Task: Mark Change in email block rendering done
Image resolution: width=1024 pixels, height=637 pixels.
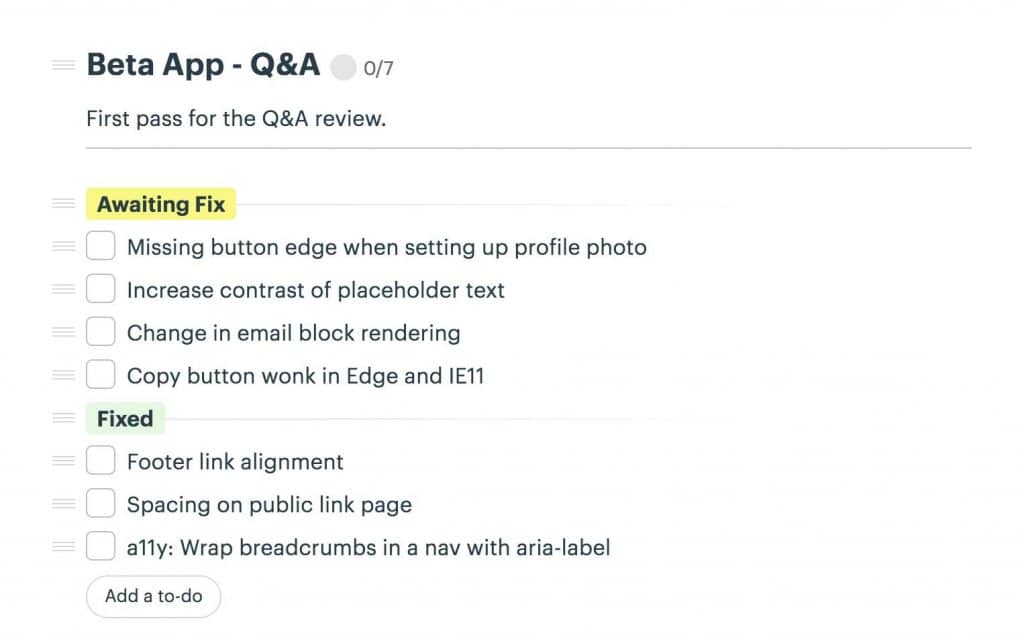Action: [101, 332]
